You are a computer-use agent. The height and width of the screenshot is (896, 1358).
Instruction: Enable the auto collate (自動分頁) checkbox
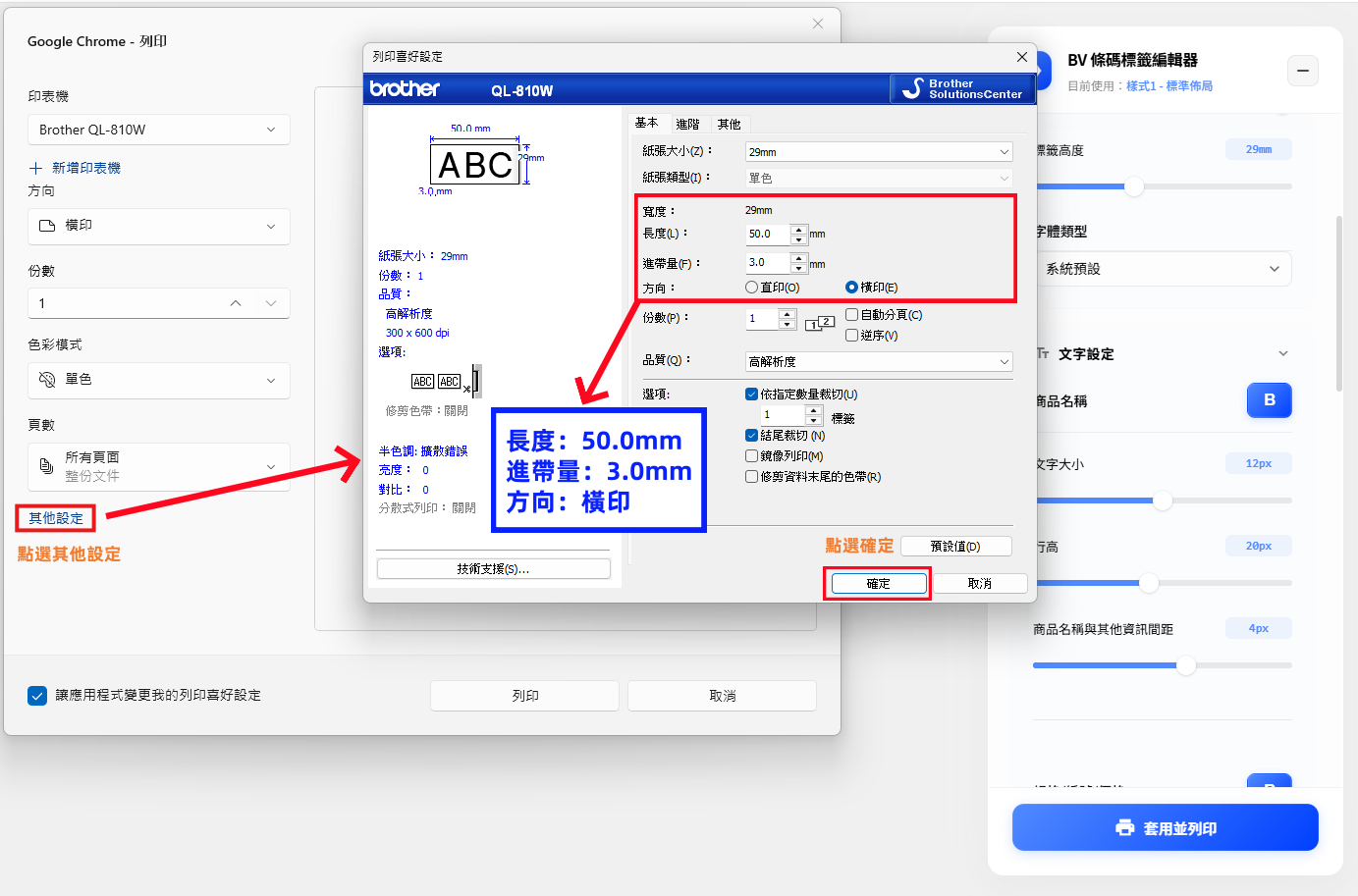(851, 315)
